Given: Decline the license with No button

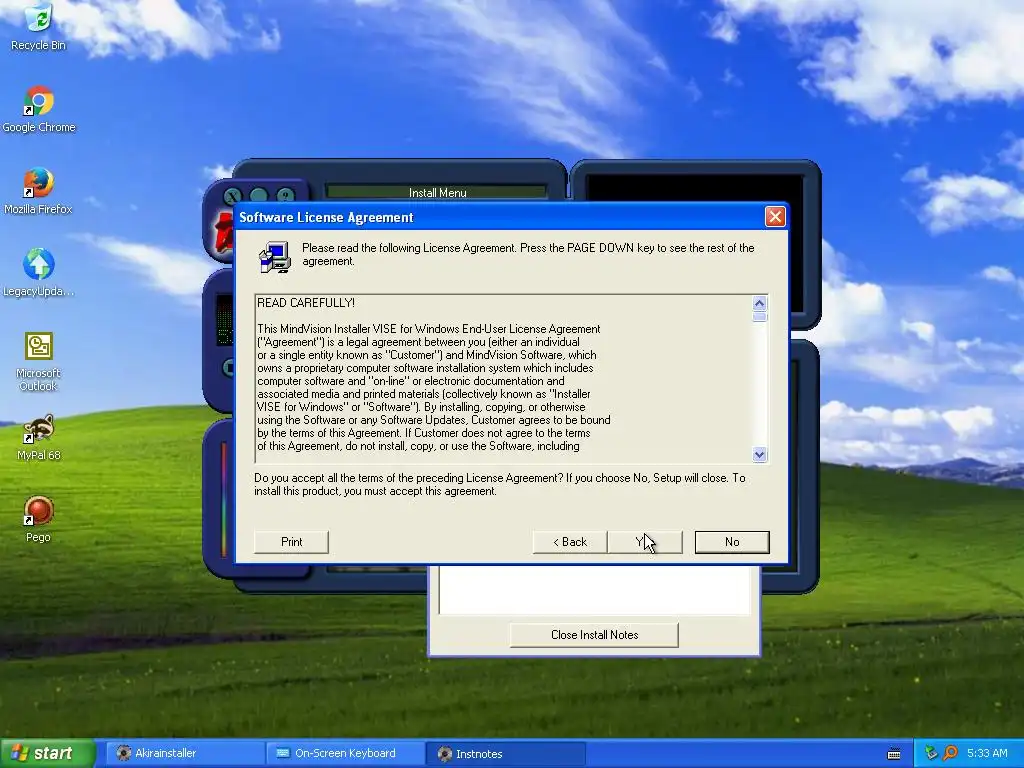Looking at the screenshot, I should [732, 542].
